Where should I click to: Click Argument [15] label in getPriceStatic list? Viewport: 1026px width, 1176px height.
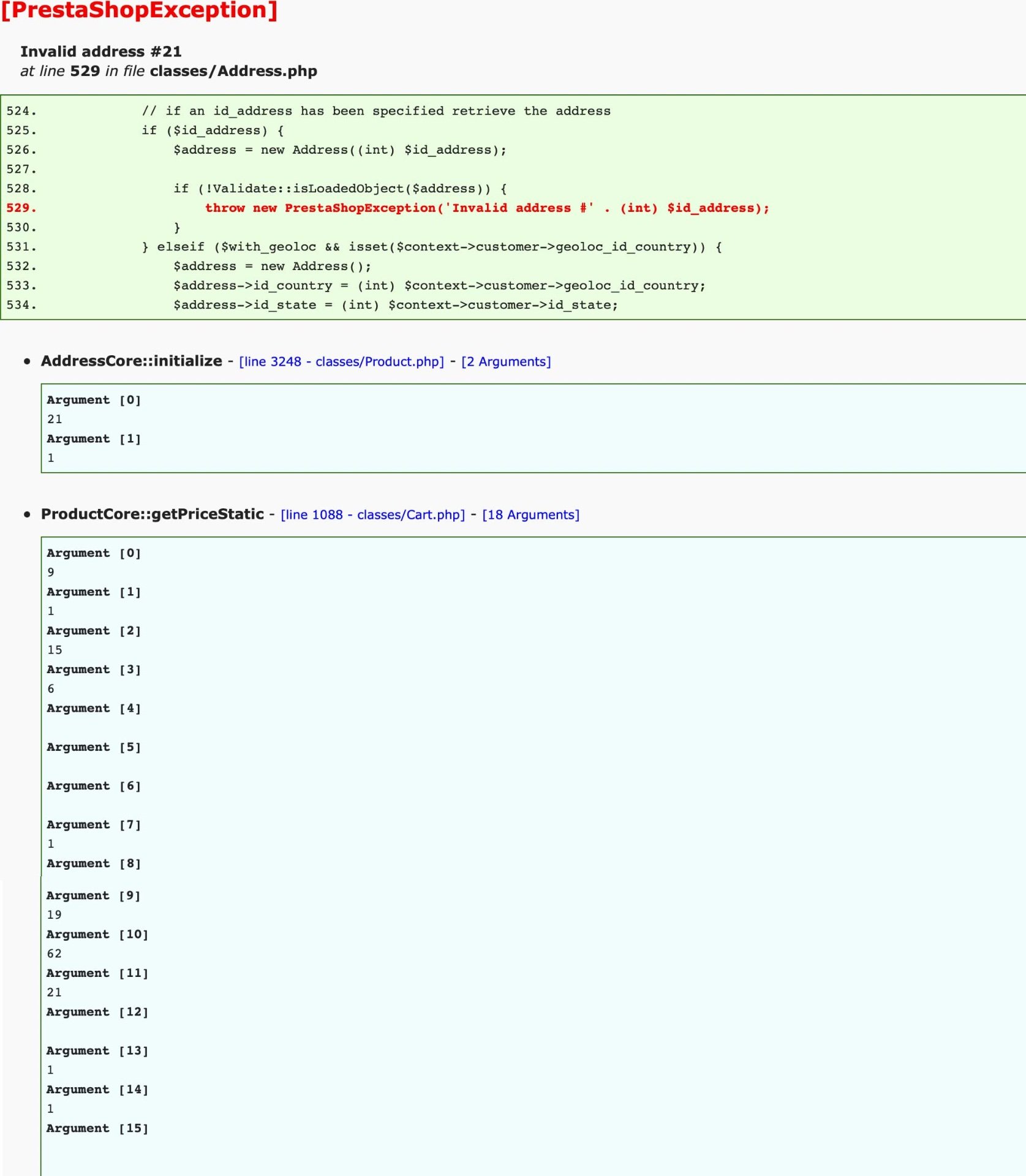coord(97,1128)
